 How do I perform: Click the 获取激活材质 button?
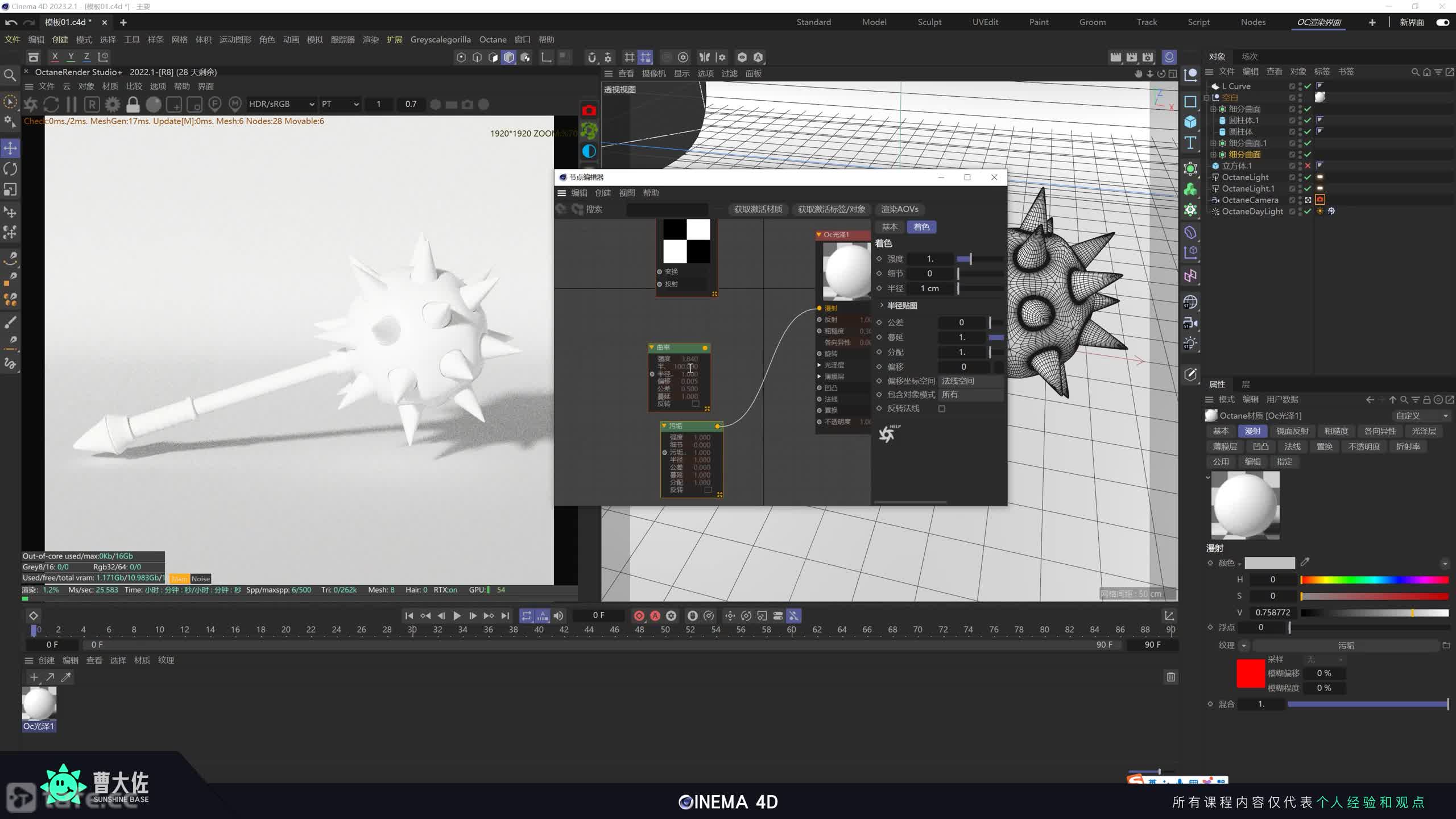coord(758,209)
